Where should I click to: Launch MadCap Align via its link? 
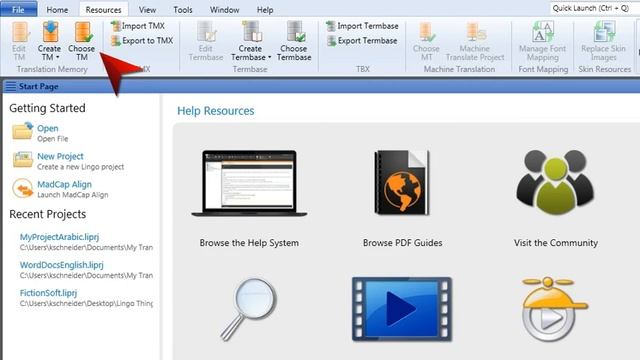tap(64, 184)
